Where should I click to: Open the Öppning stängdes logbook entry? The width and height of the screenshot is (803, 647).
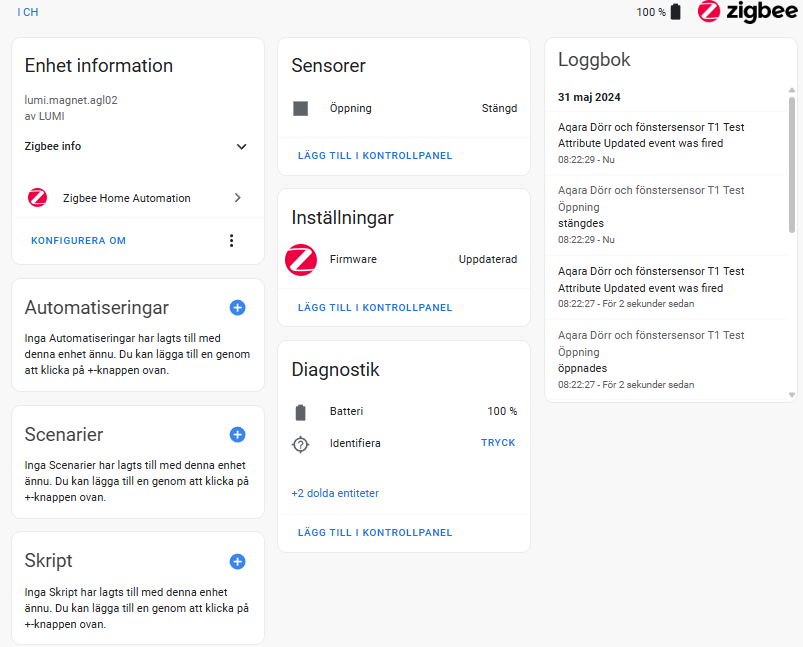666,215
